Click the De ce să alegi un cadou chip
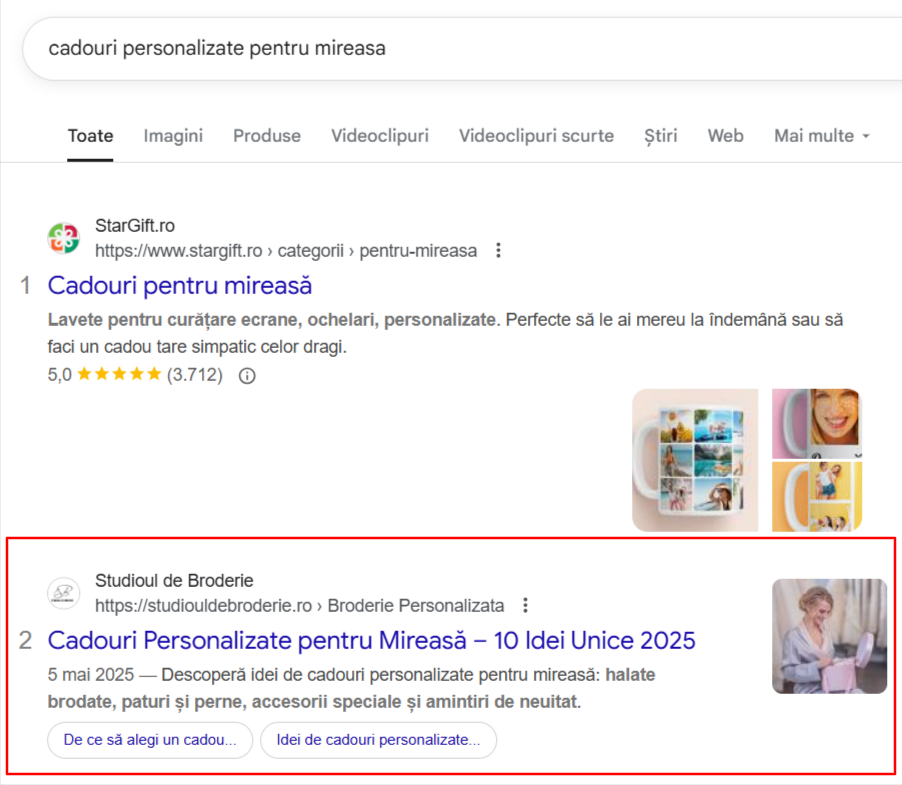Image resolution: width=902 pixels, height=785 pixels. click(x=150, y=740)
